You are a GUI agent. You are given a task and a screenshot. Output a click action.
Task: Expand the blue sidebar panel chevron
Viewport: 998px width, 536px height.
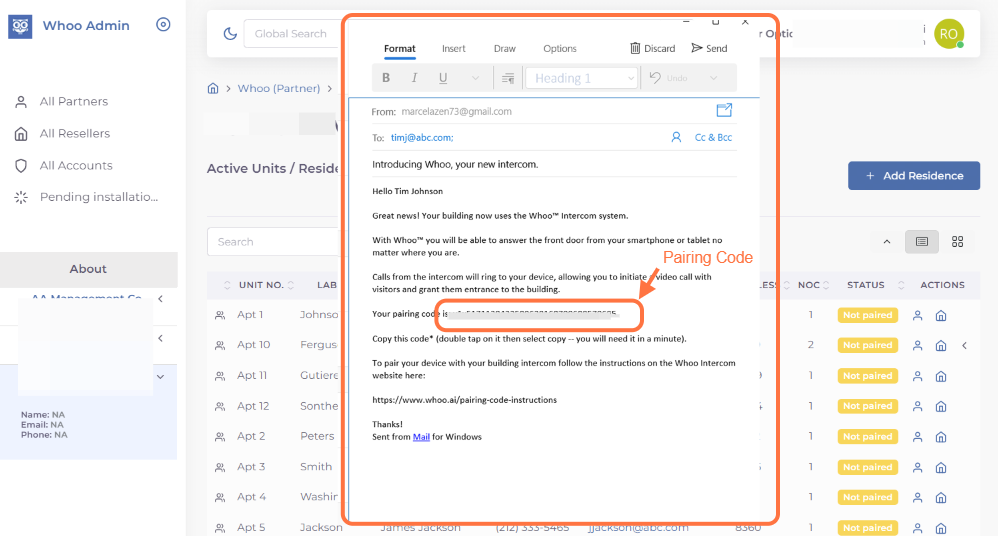tap(160, 377)
